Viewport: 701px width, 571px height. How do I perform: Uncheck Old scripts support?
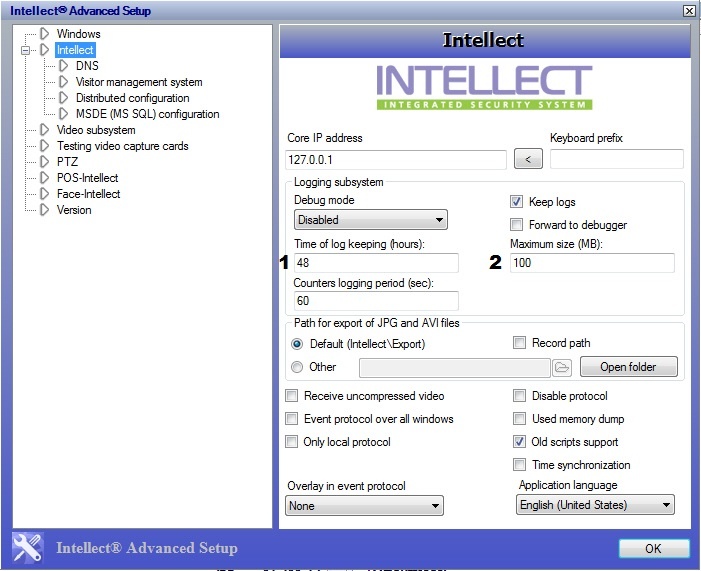coord(519,442)
